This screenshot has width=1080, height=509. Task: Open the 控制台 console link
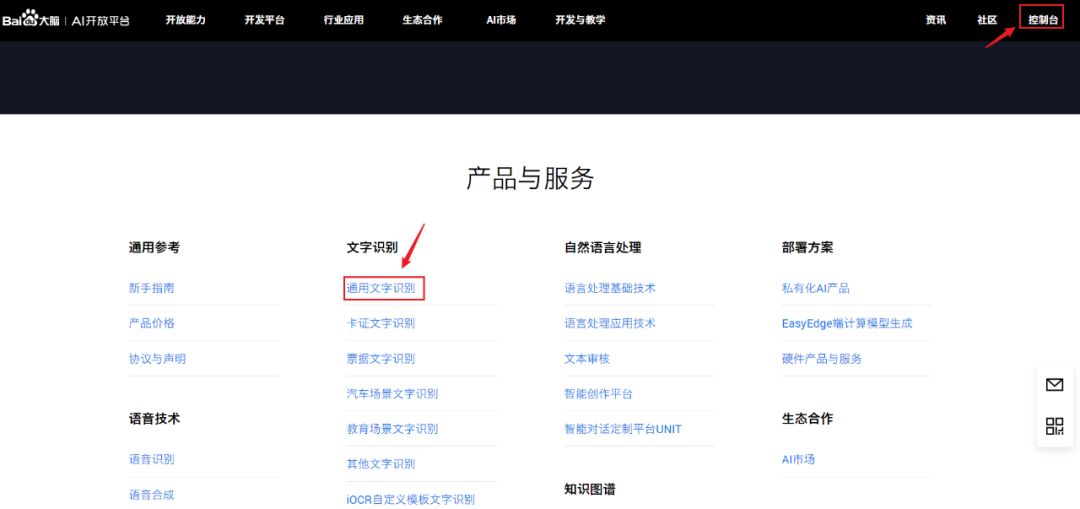point(1043,20)
